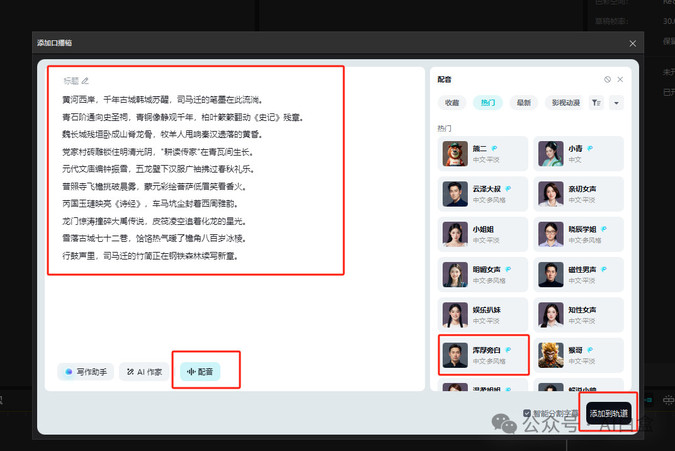Close the 配音 voice panel
This screenshot has width=675, height=451.
[620, 79]
